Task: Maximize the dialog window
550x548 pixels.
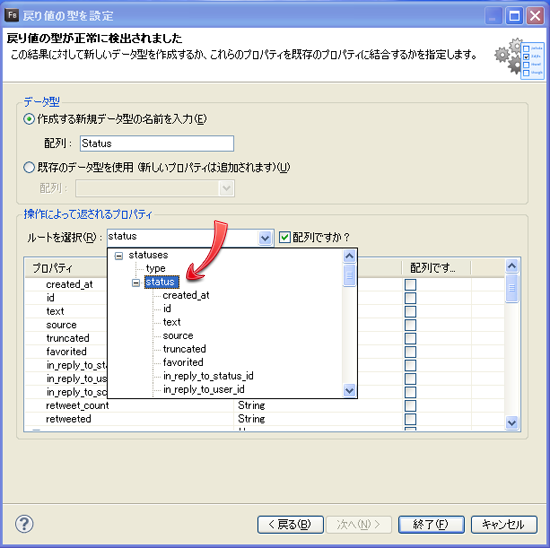Action: point(514,16)
